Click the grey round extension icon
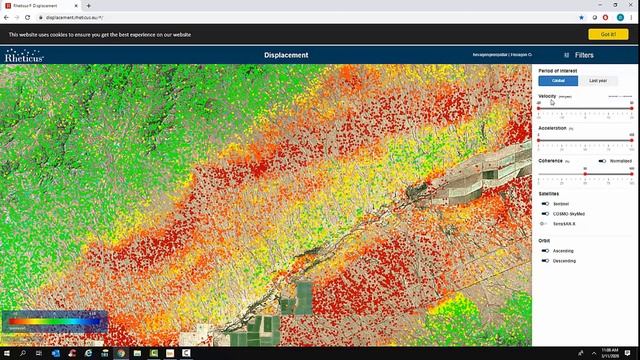Screen dimensions: 640x360 (x=595, y=18)
